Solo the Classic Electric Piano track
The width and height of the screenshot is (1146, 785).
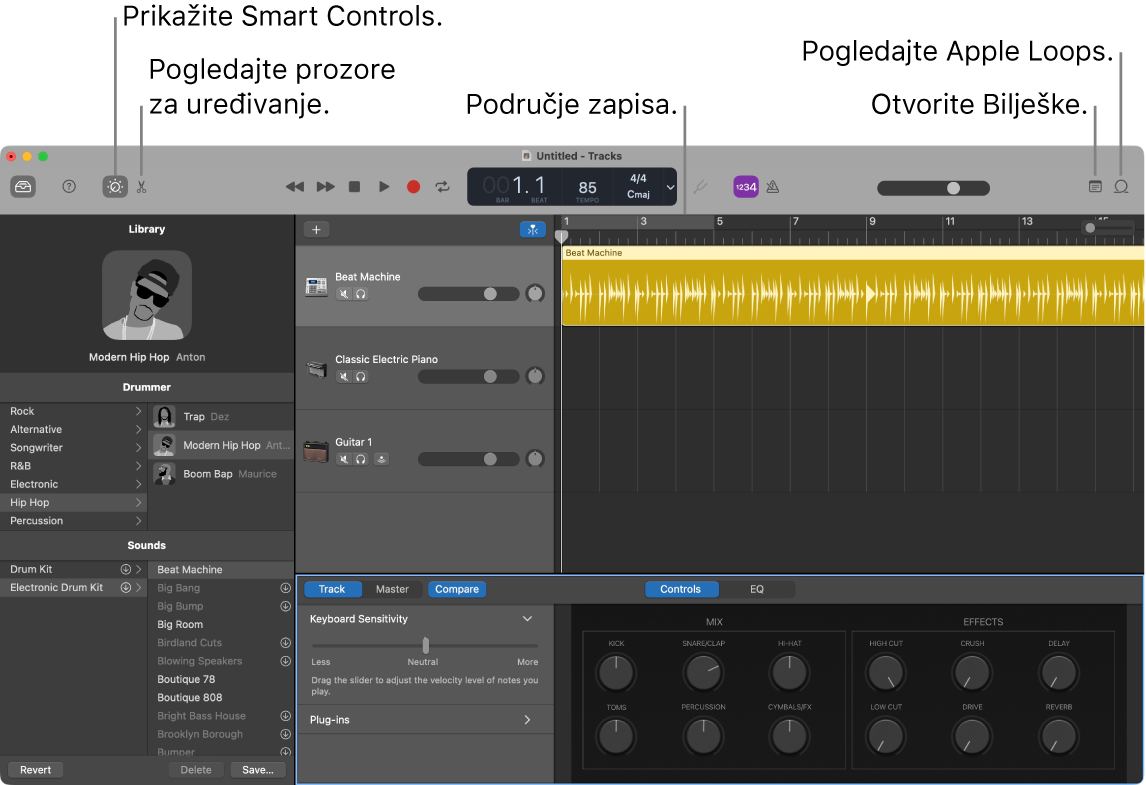pos(361,376)
